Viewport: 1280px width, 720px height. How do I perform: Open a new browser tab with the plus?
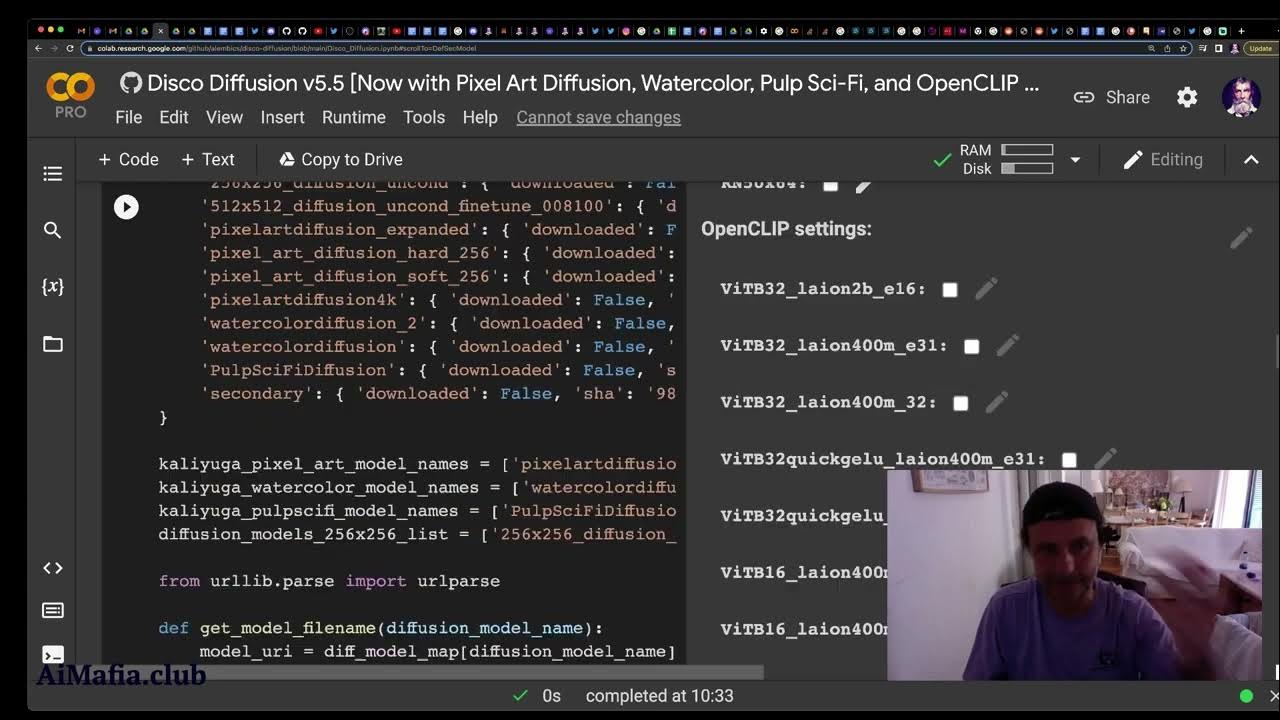click(x=1243, y=31)
